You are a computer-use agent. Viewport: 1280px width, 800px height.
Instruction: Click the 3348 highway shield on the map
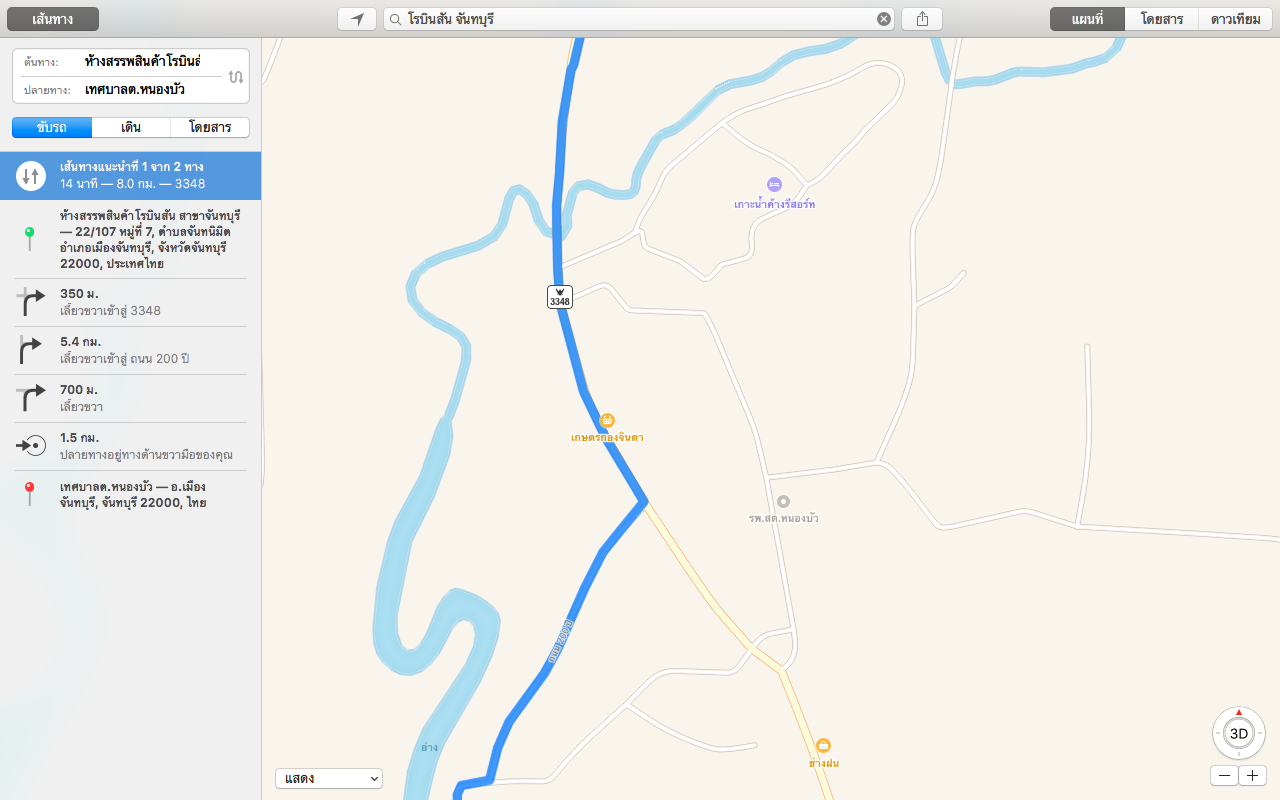560,297
